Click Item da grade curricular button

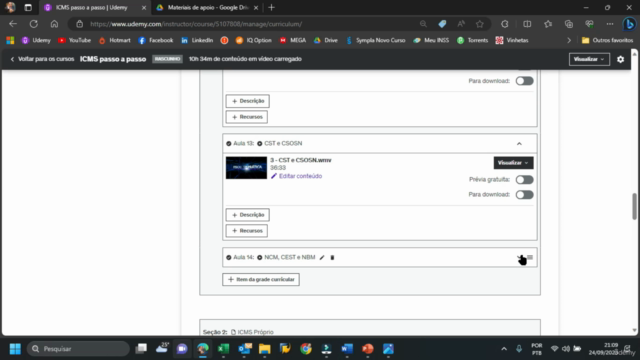(x=261, y=280)
